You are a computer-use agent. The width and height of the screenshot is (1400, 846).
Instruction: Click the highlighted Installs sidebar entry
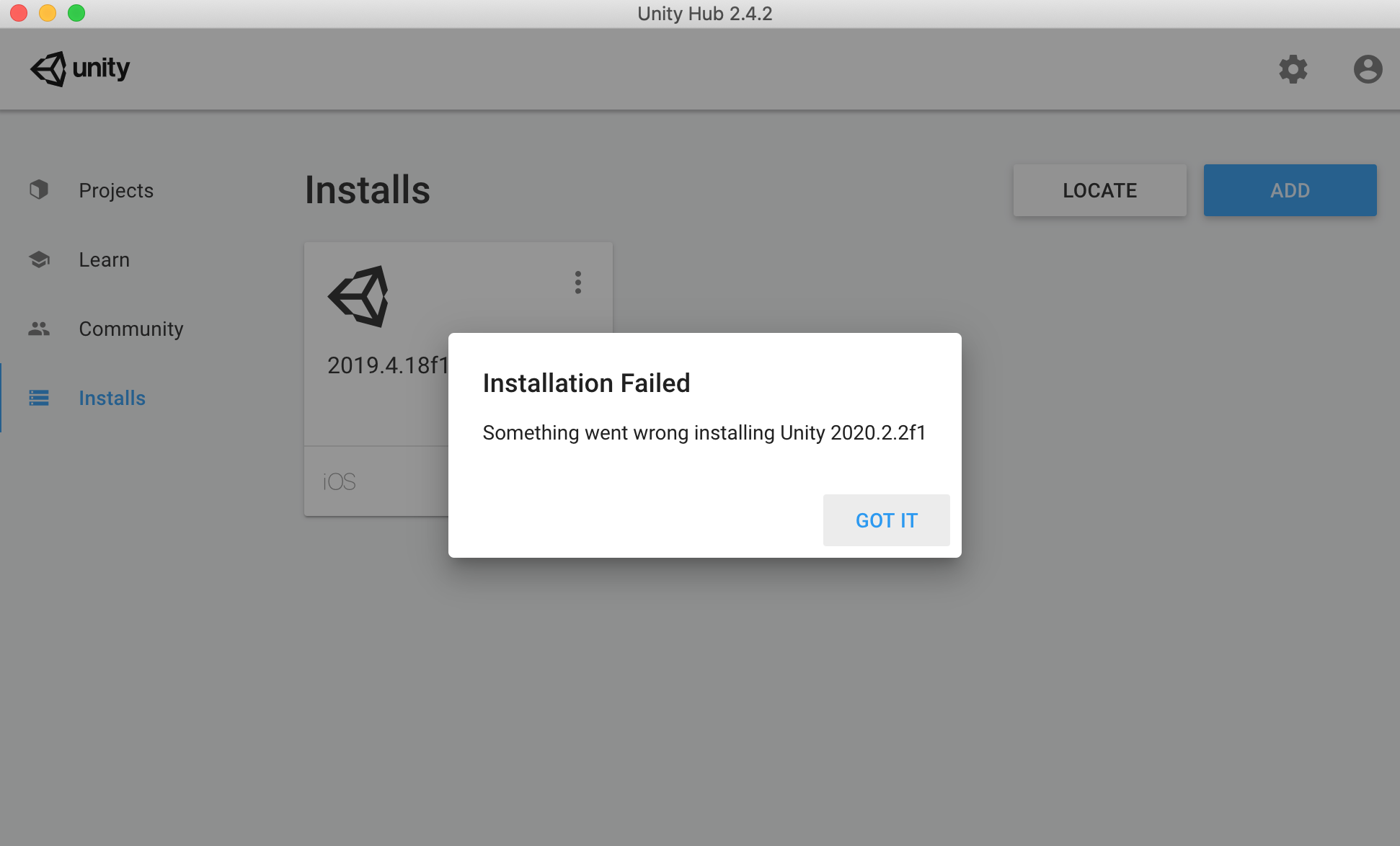(x=111, y=397)
